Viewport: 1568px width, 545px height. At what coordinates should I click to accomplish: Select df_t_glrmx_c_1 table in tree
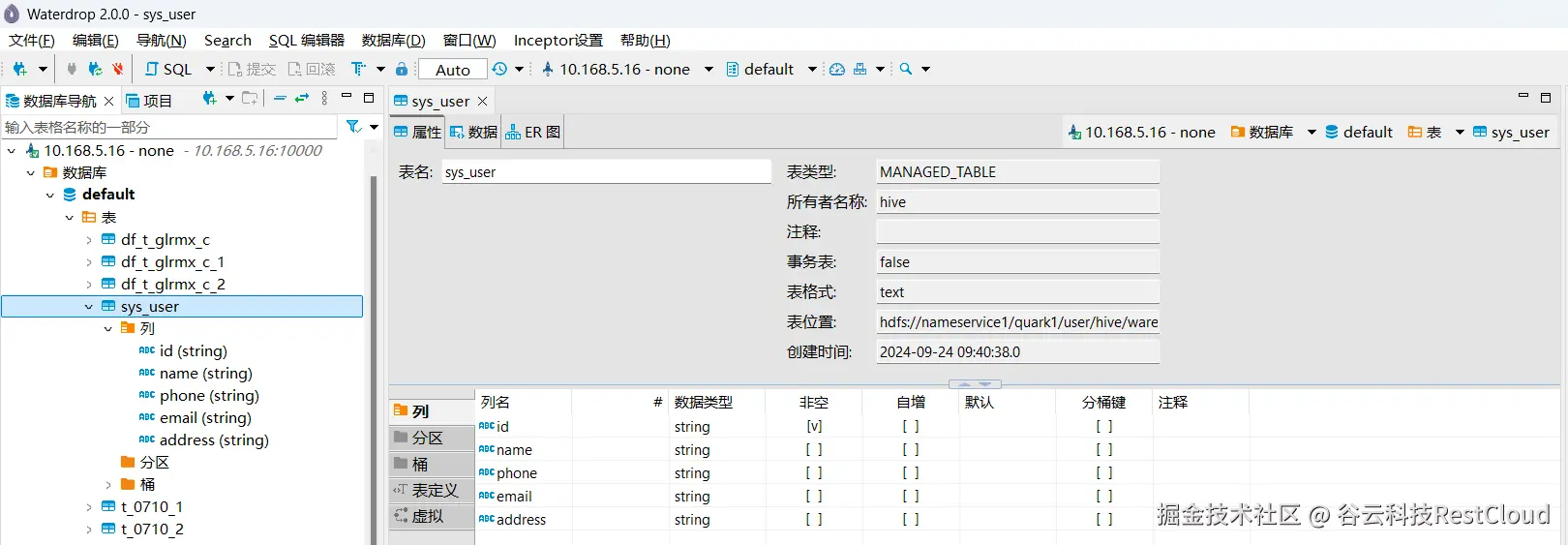click(x=172, y=261)
